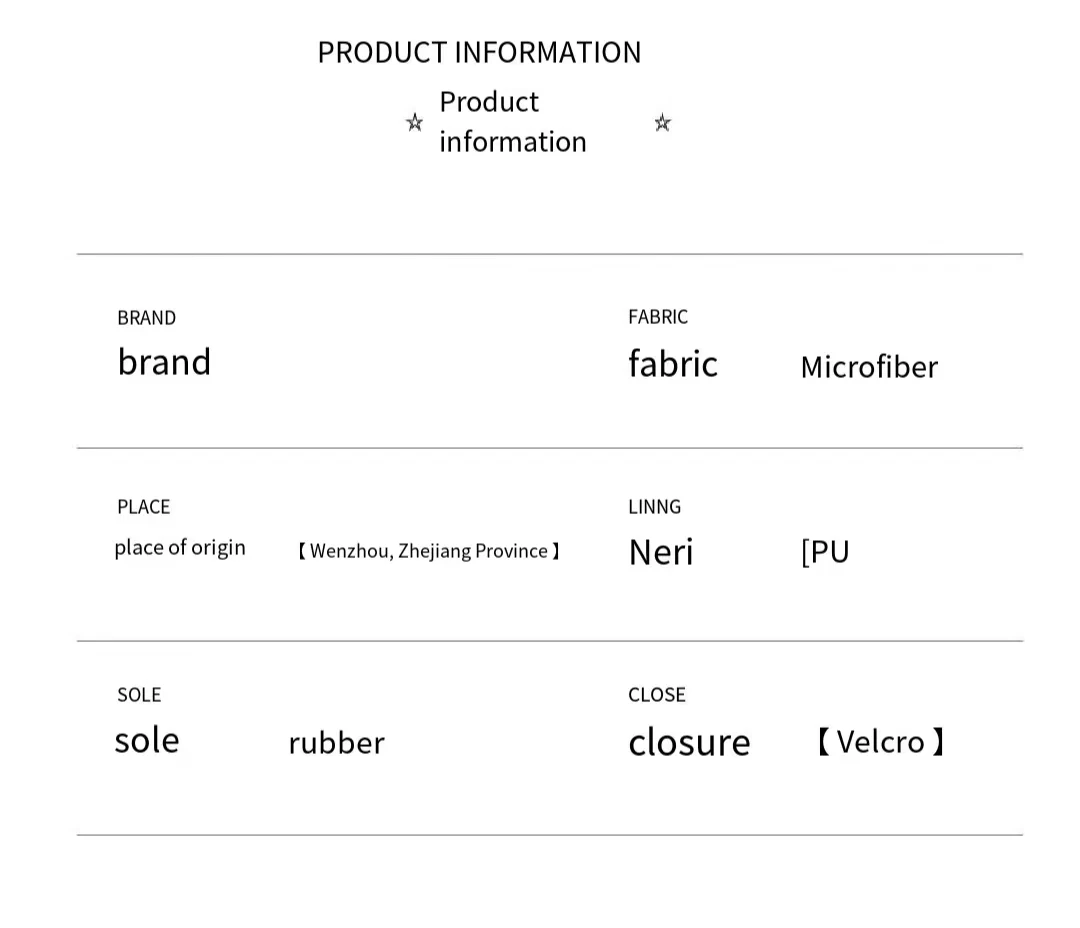
Task: Click the LINNG label
Action: click(x=654, y=507)
